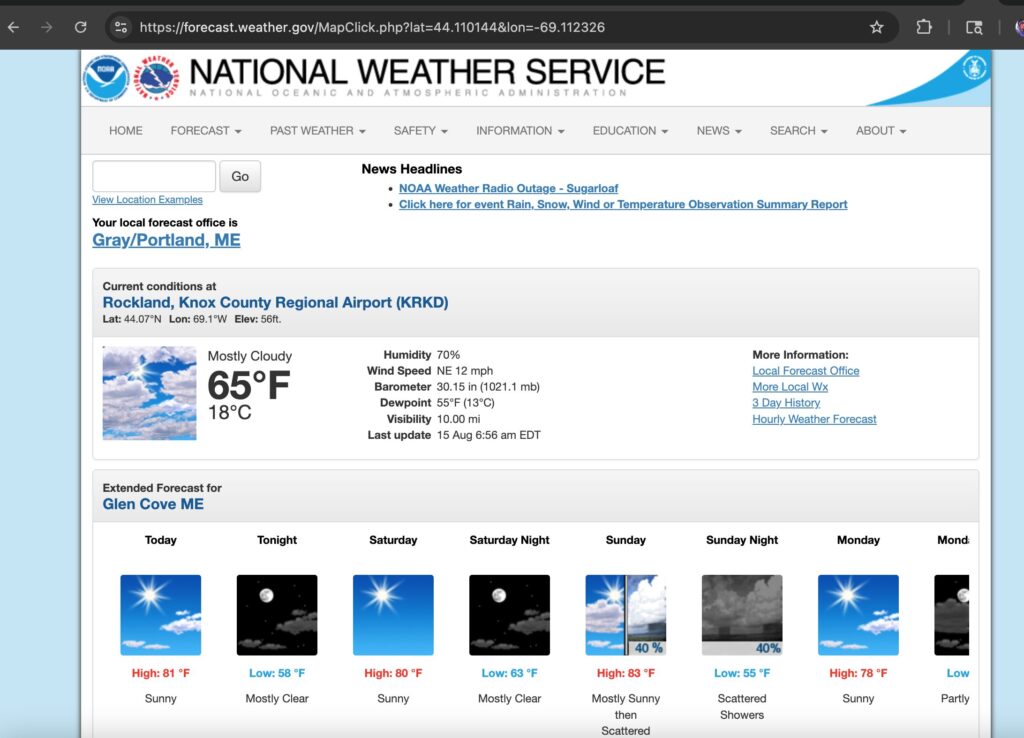Click Monday Night partly cloudy icon
Screen dimensions: 1024x738
[x=952, y=615]
